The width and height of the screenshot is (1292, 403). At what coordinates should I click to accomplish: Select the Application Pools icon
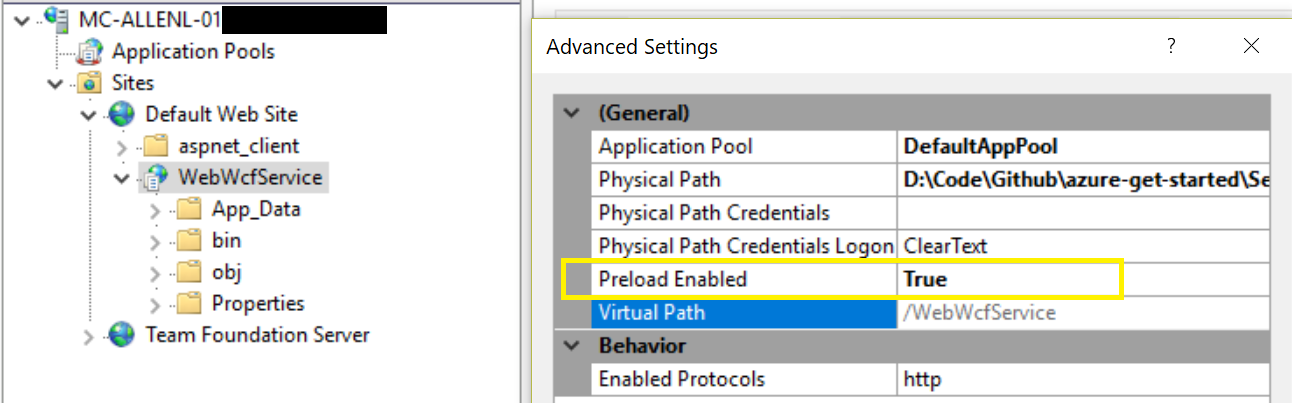90,51
